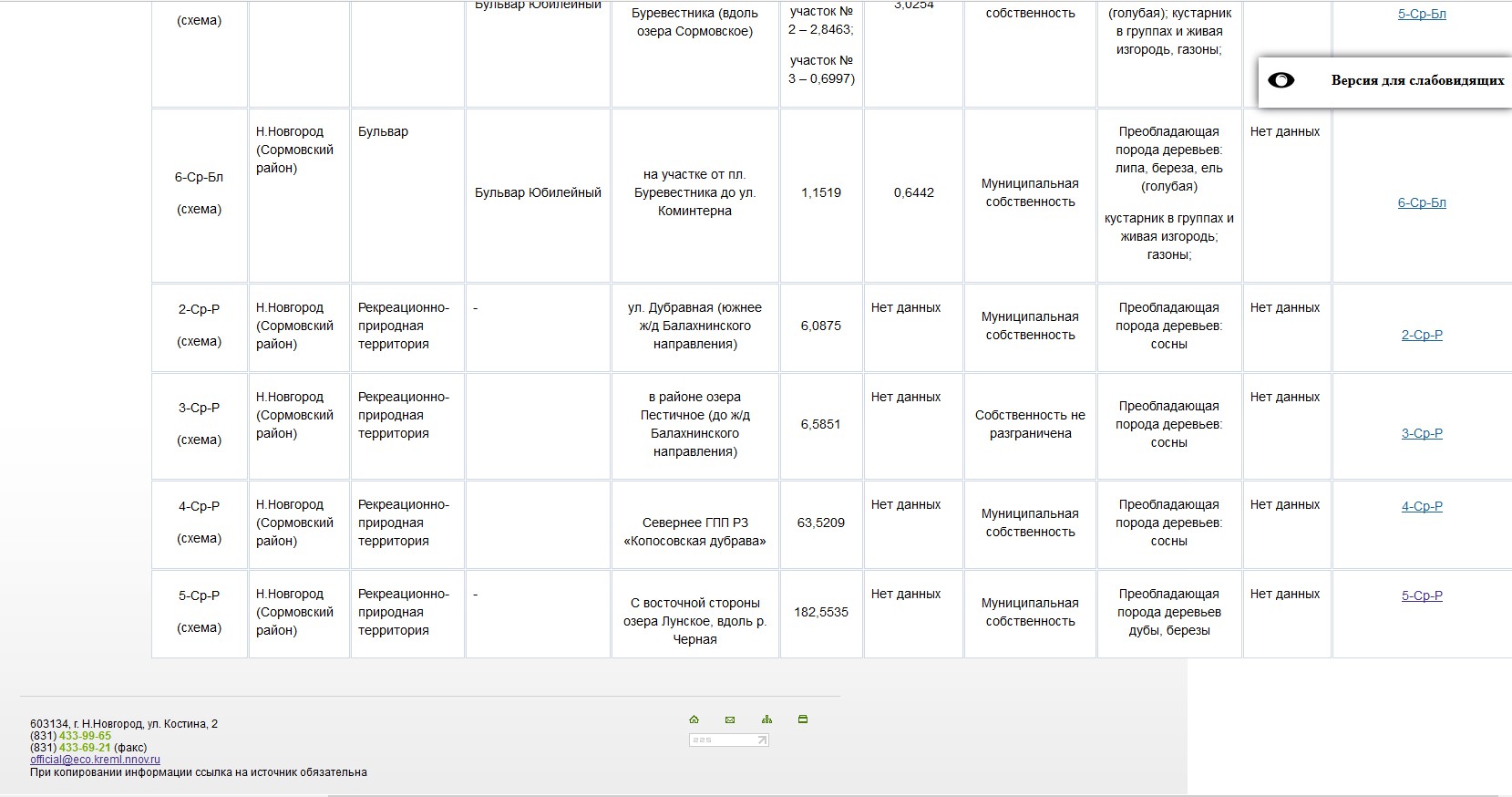Follow the 2-Ср-Р link
The image size is (1512, 797).
[x=1422, y=335]
